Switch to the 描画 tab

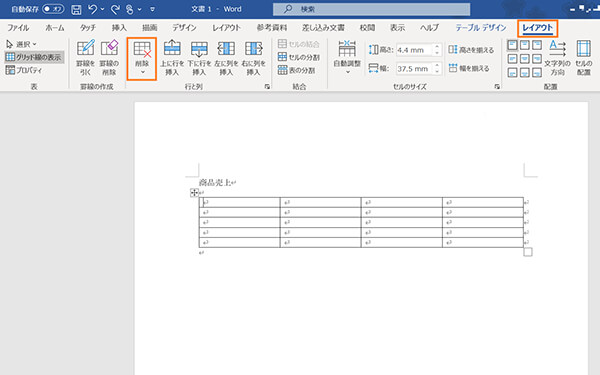point(150,28)
